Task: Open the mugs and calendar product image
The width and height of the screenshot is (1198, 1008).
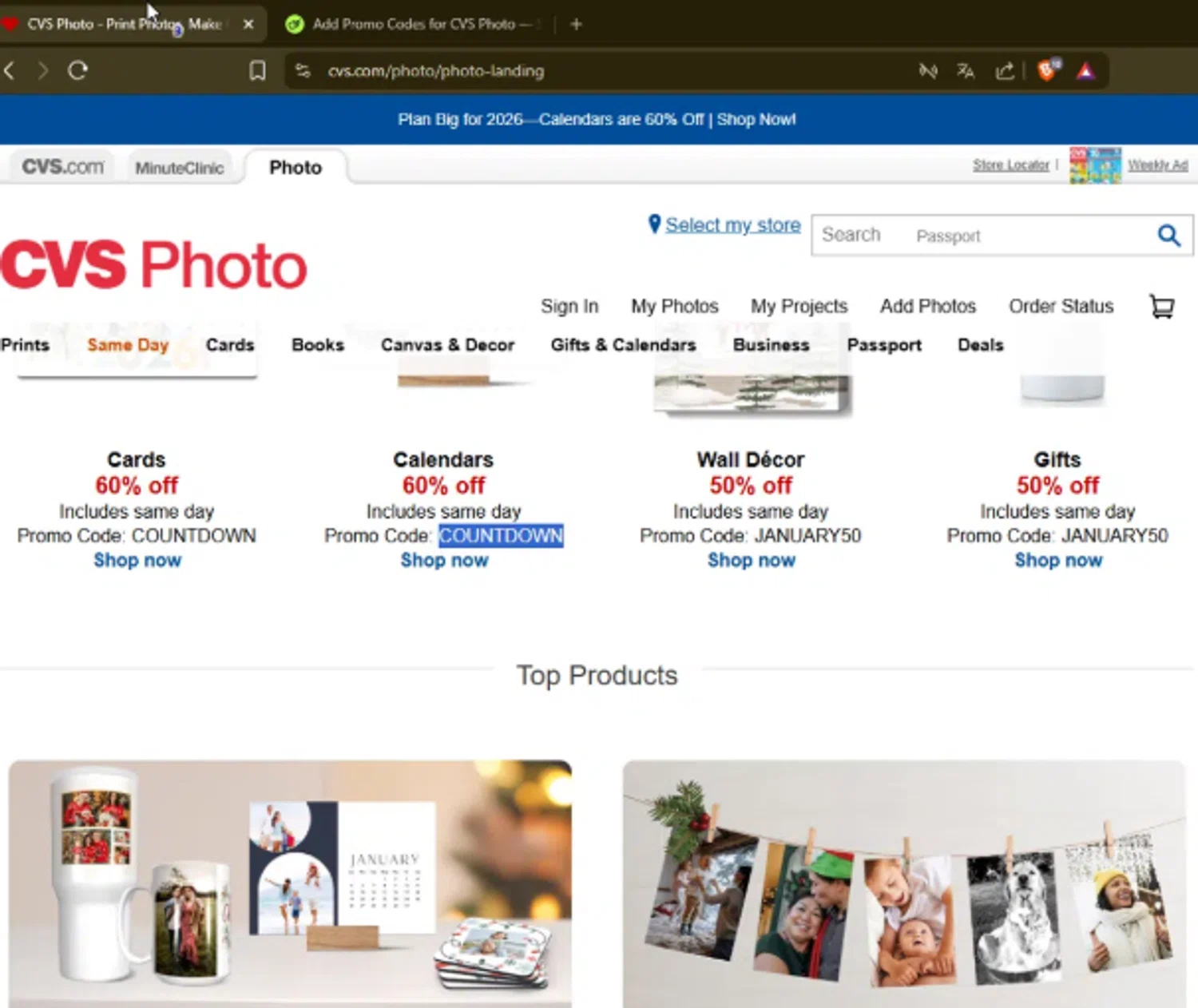Action: point(290,883)
